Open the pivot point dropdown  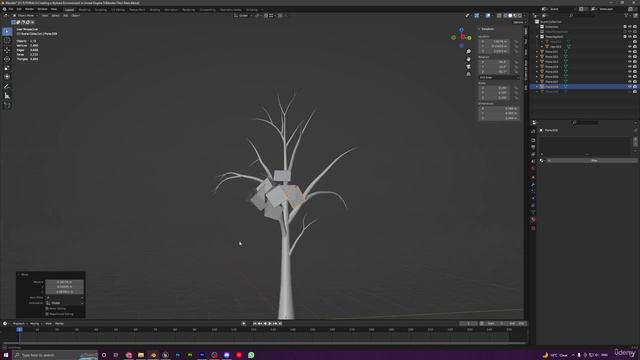tap(258, 16)
